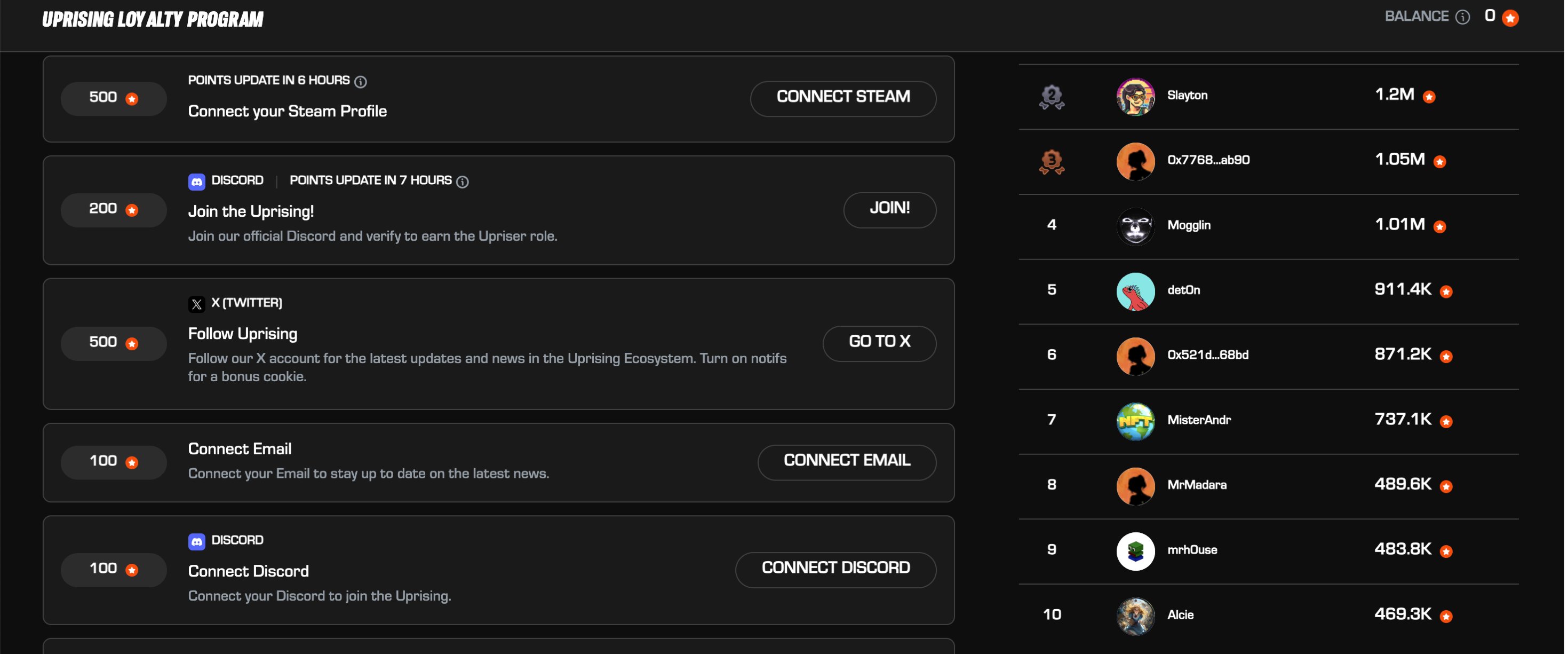Viewport: 1568px width, 654px height.
Task: Click info icon beside 7 hours update
Action: pos(462,182)
